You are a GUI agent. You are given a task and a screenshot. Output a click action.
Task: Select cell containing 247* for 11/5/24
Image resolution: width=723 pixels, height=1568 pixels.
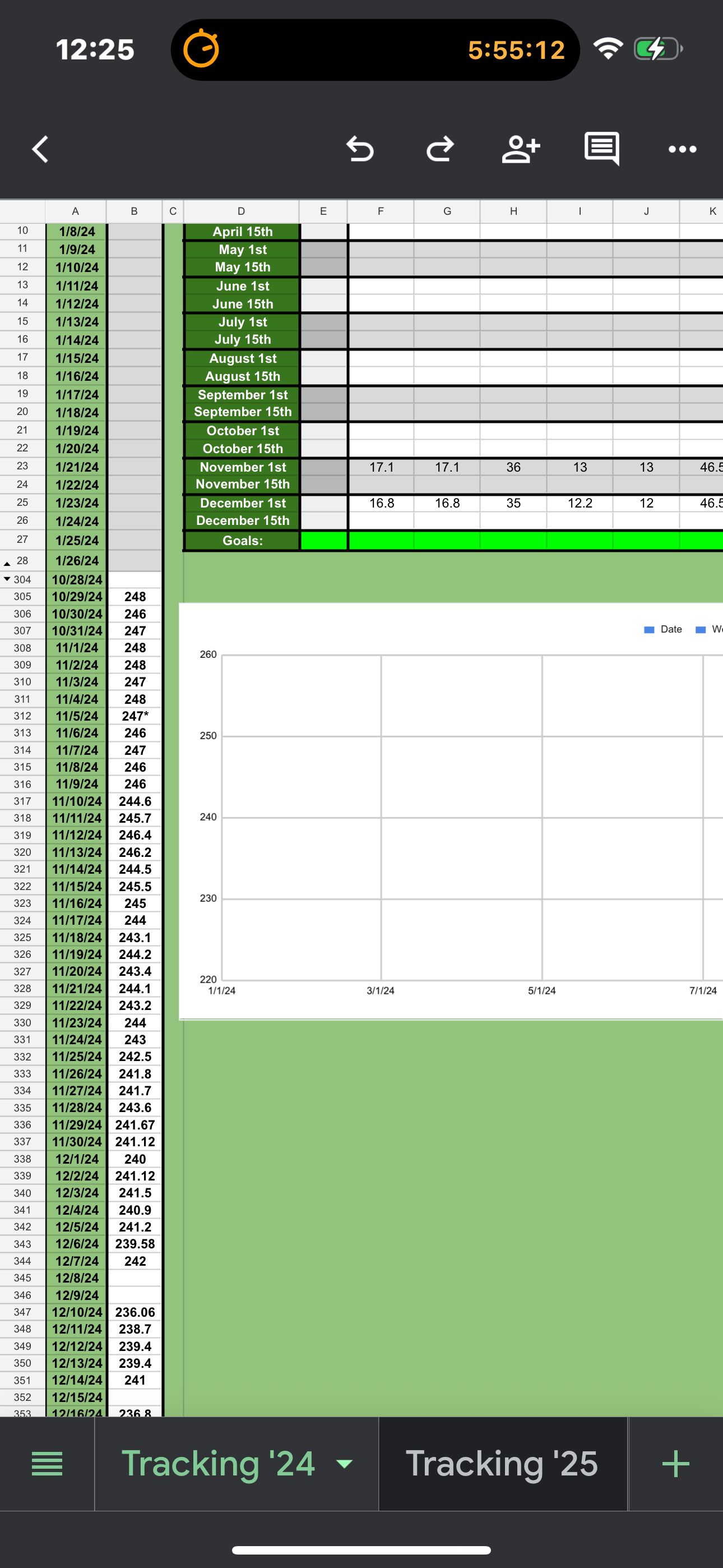click(x=135, y=716)
